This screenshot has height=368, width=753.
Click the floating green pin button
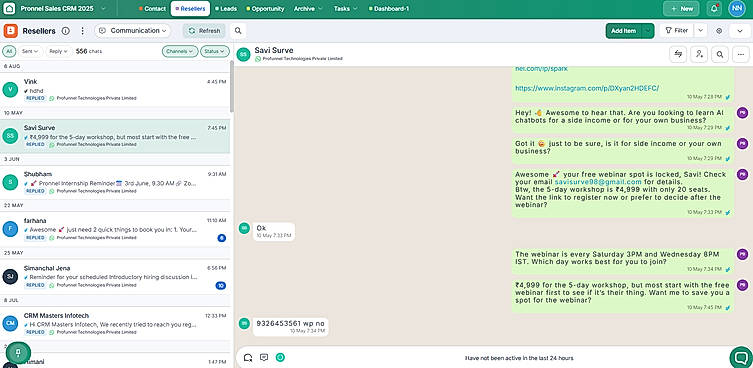coord(18,353)
